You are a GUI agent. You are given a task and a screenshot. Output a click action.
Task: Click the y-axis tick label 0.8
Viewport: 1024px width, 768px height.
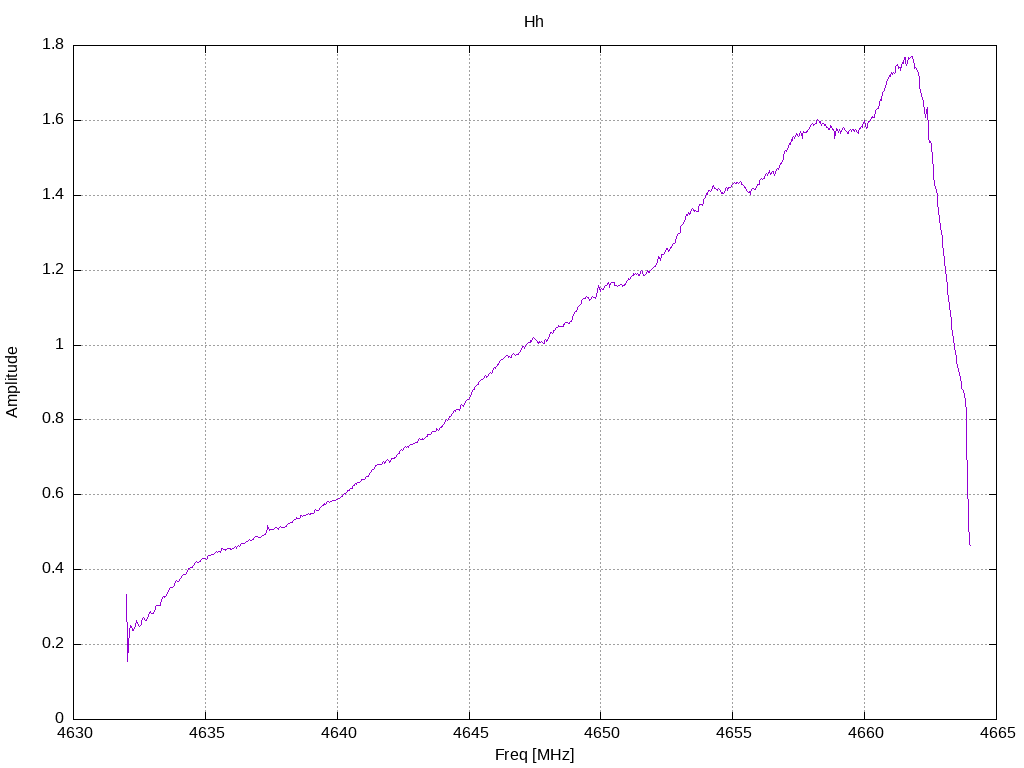(53, 419)
